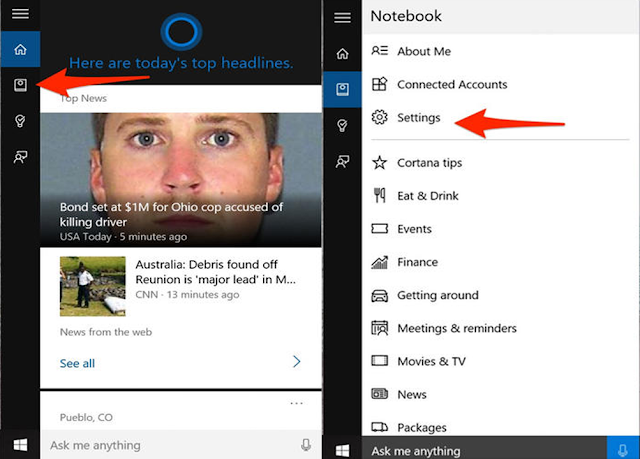Click Meetings & reminders calendar icon
Viewport: 640px width, 459px height.
(x=379, y=328)
